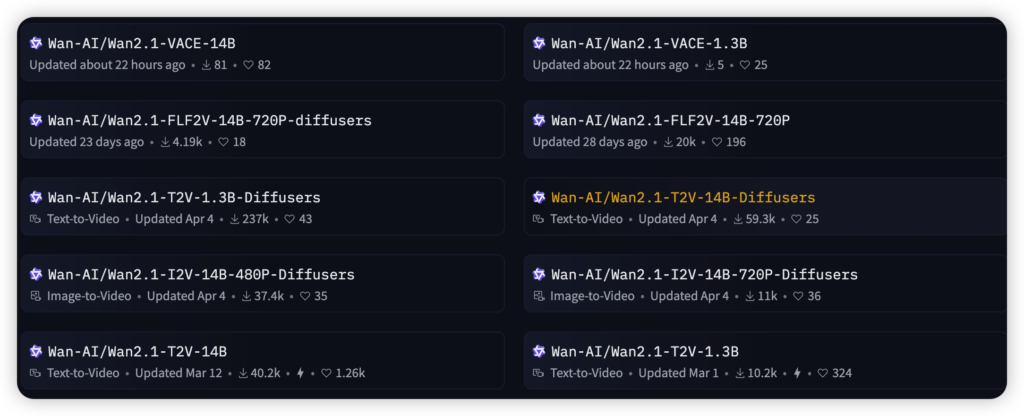The width and height of the screenshot is (1024, 416).
Task: Click the heart like icon on Wan2.1-VACE-1.3B card
Action: tap(744, 65)
